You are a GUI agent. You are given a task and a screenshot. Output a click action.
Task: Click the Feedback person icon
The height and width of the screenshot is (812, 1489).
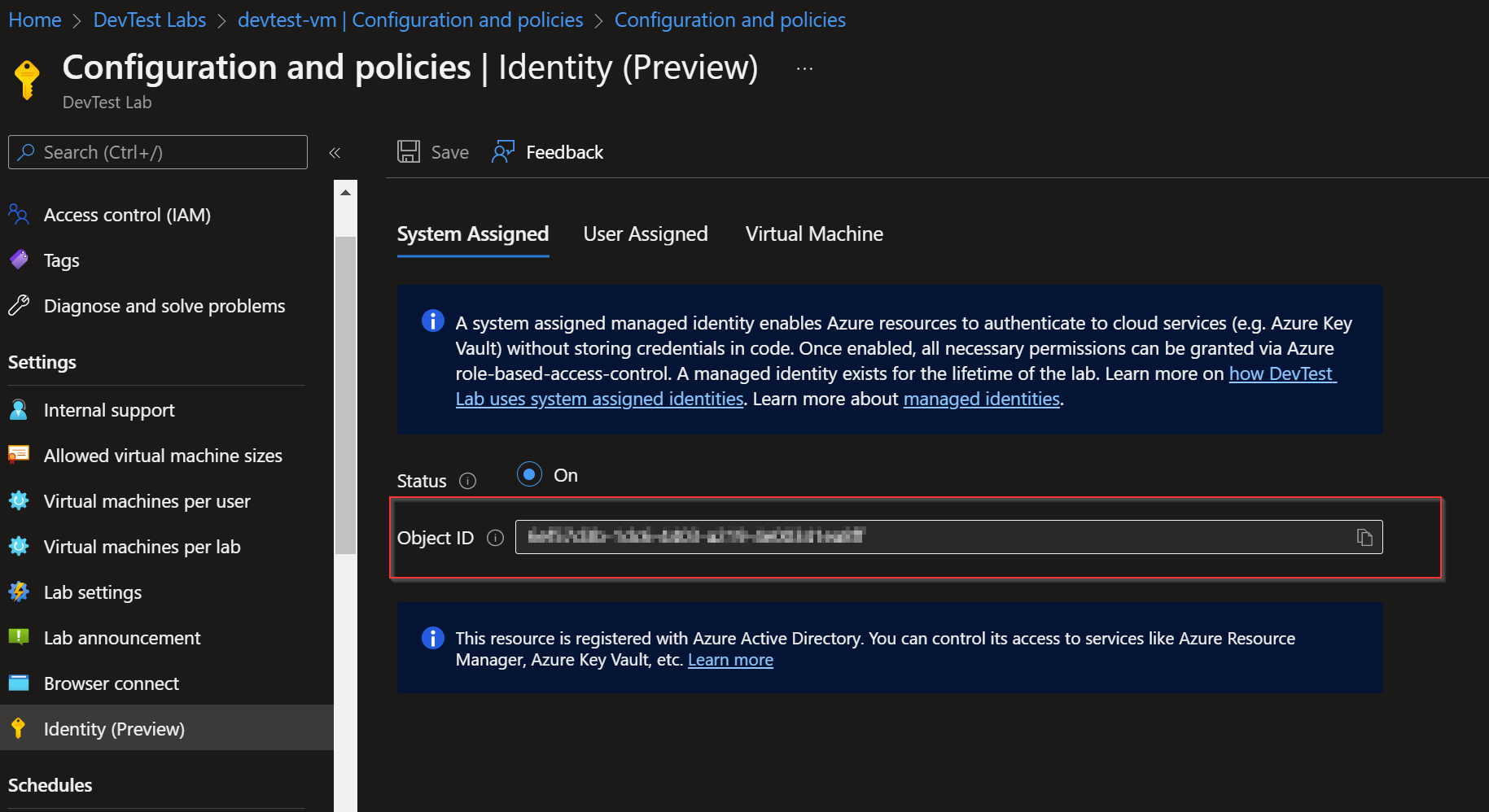click(x=503, y=152)
